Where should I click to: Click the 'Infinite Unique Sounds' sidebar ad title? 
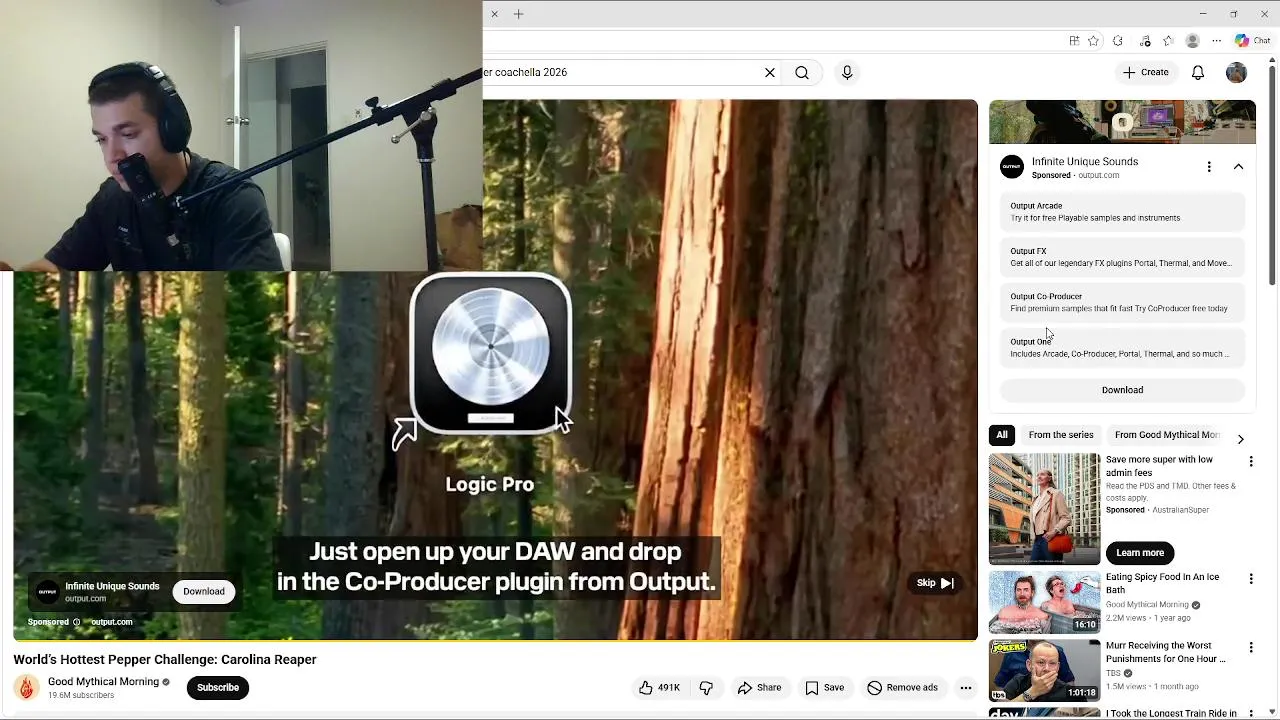click(x=1085, y=161)
